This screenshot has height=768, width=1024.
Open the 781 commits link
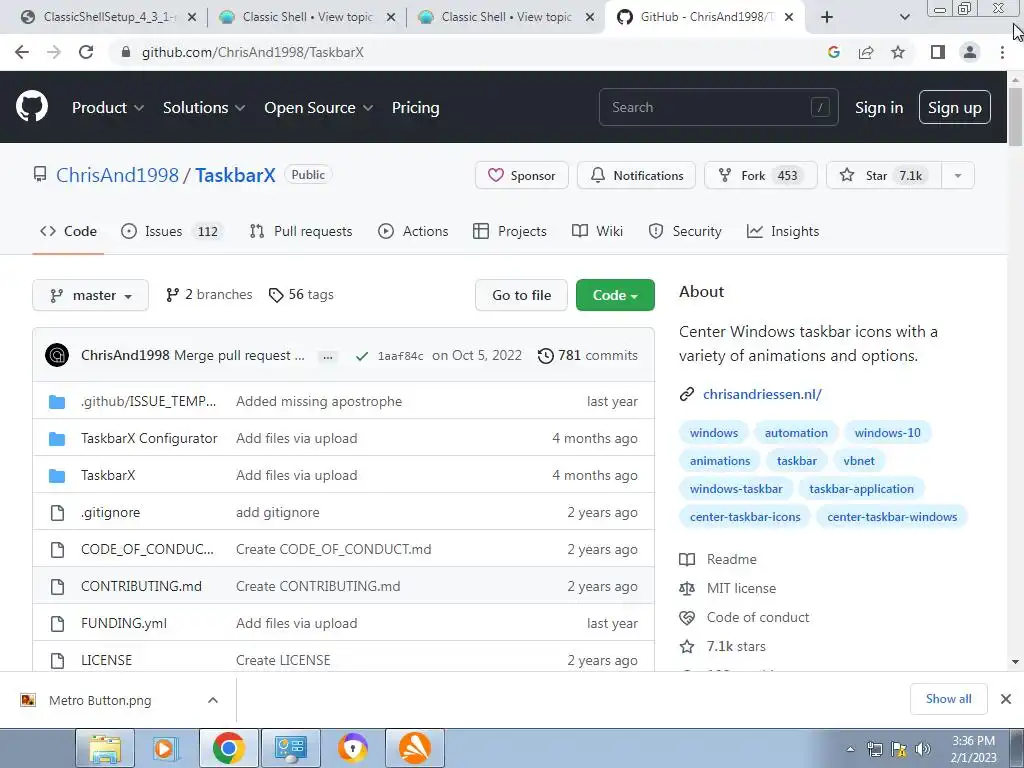[587, 356]
